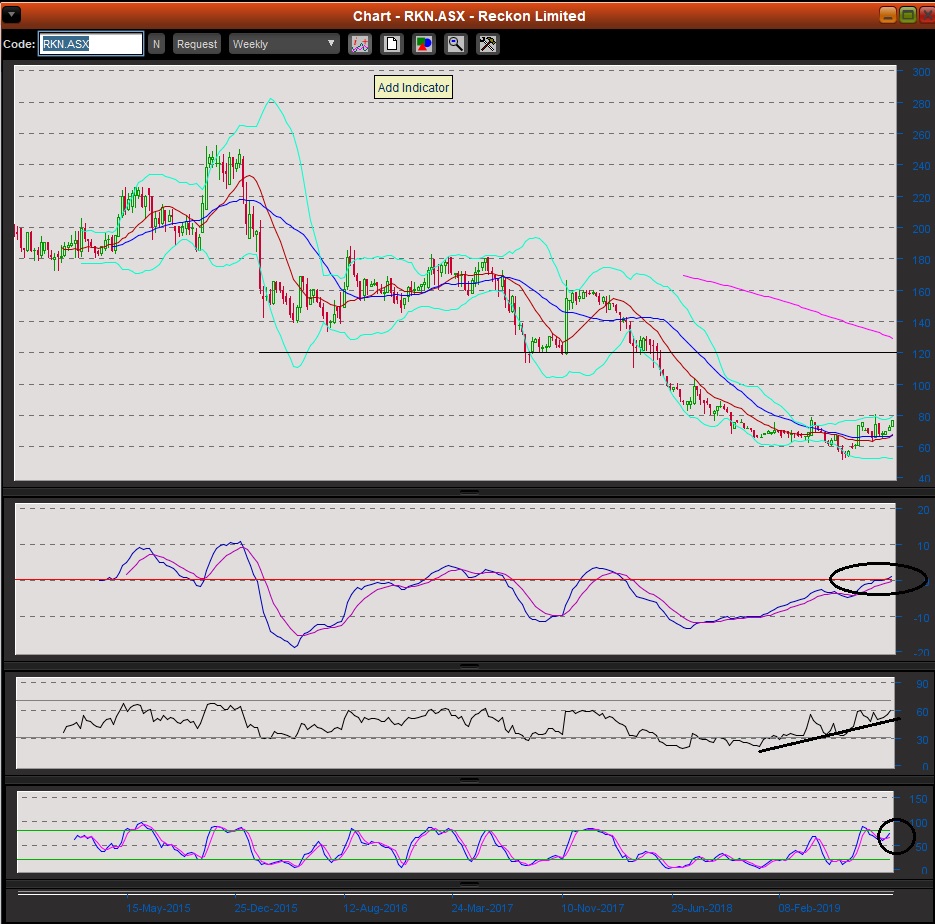Click the N button beside the code field

coord(156,44)
